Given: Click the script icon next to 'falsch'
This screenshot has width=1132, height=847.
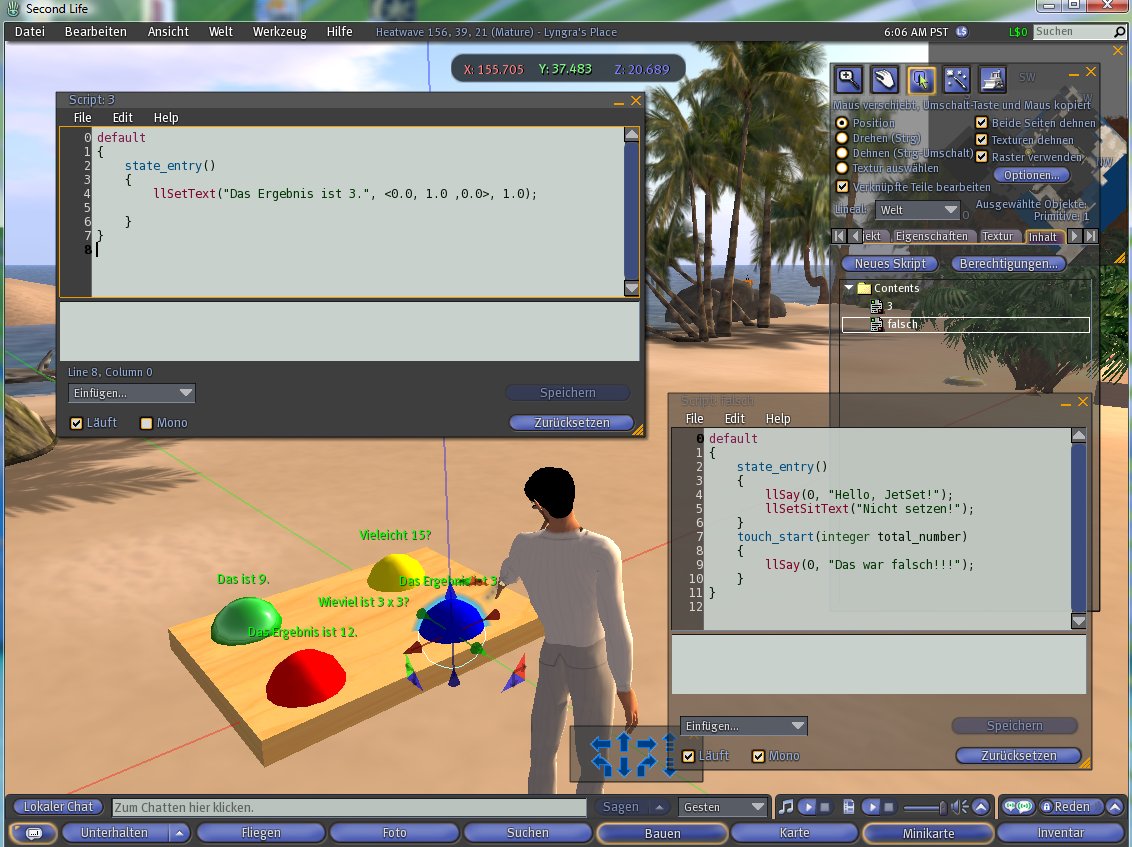Looking at the screenshot, I should click(876, 324).
